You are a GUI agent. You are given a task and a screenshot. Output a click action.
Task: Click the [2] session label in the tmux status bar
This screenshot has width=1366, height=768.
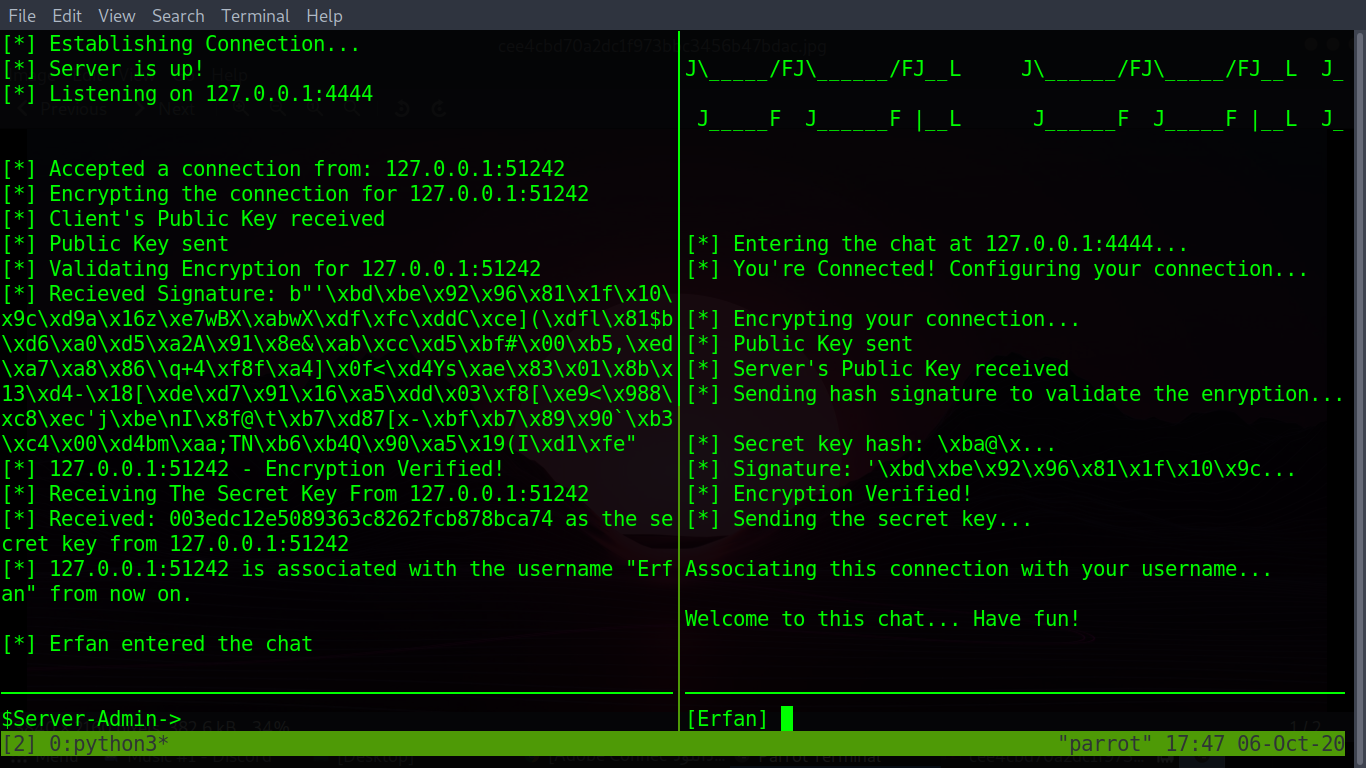click(19, 744)
